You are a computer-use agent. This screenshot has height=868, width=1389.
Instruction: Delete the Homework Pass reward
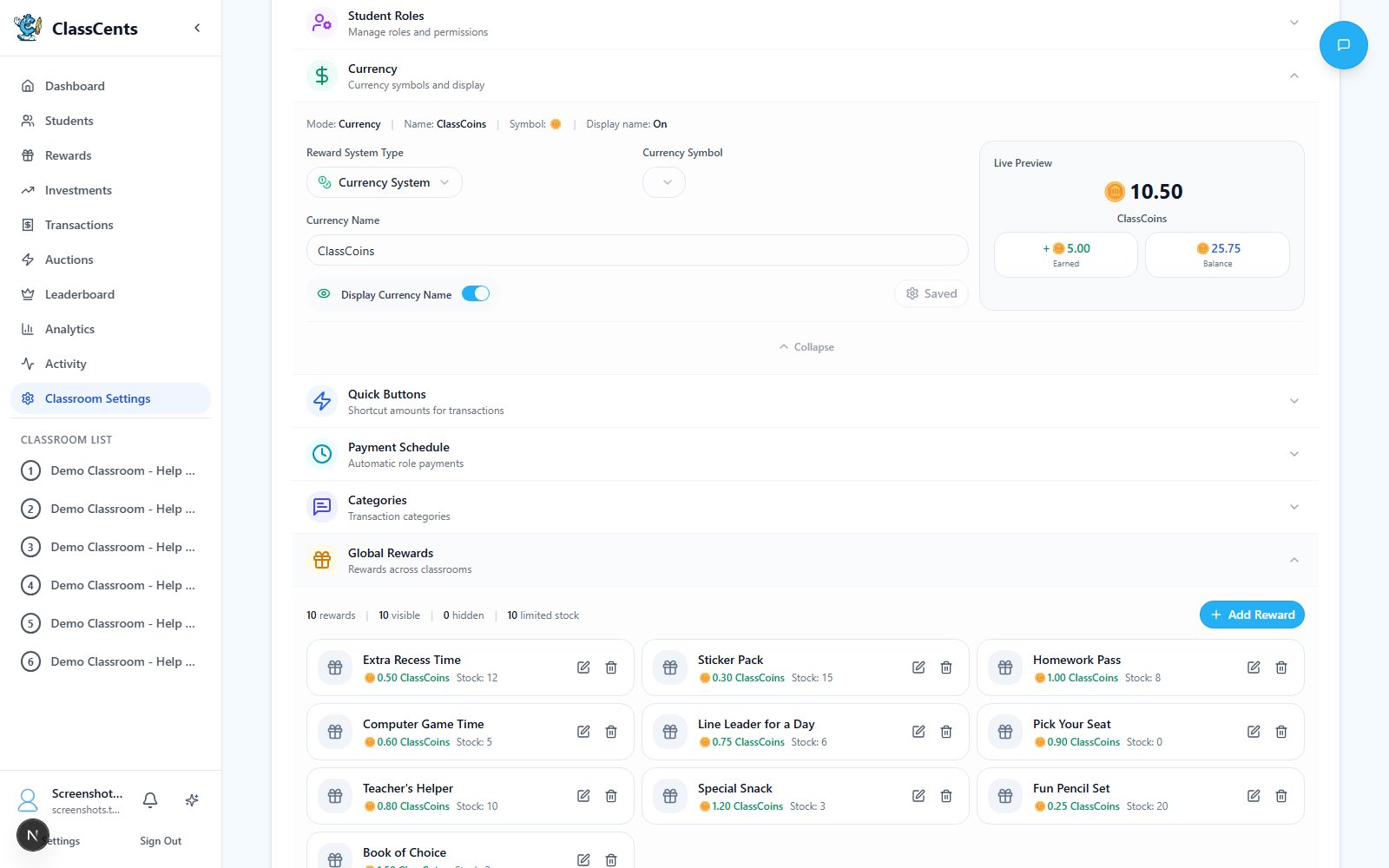click(x=1281, y=667)
